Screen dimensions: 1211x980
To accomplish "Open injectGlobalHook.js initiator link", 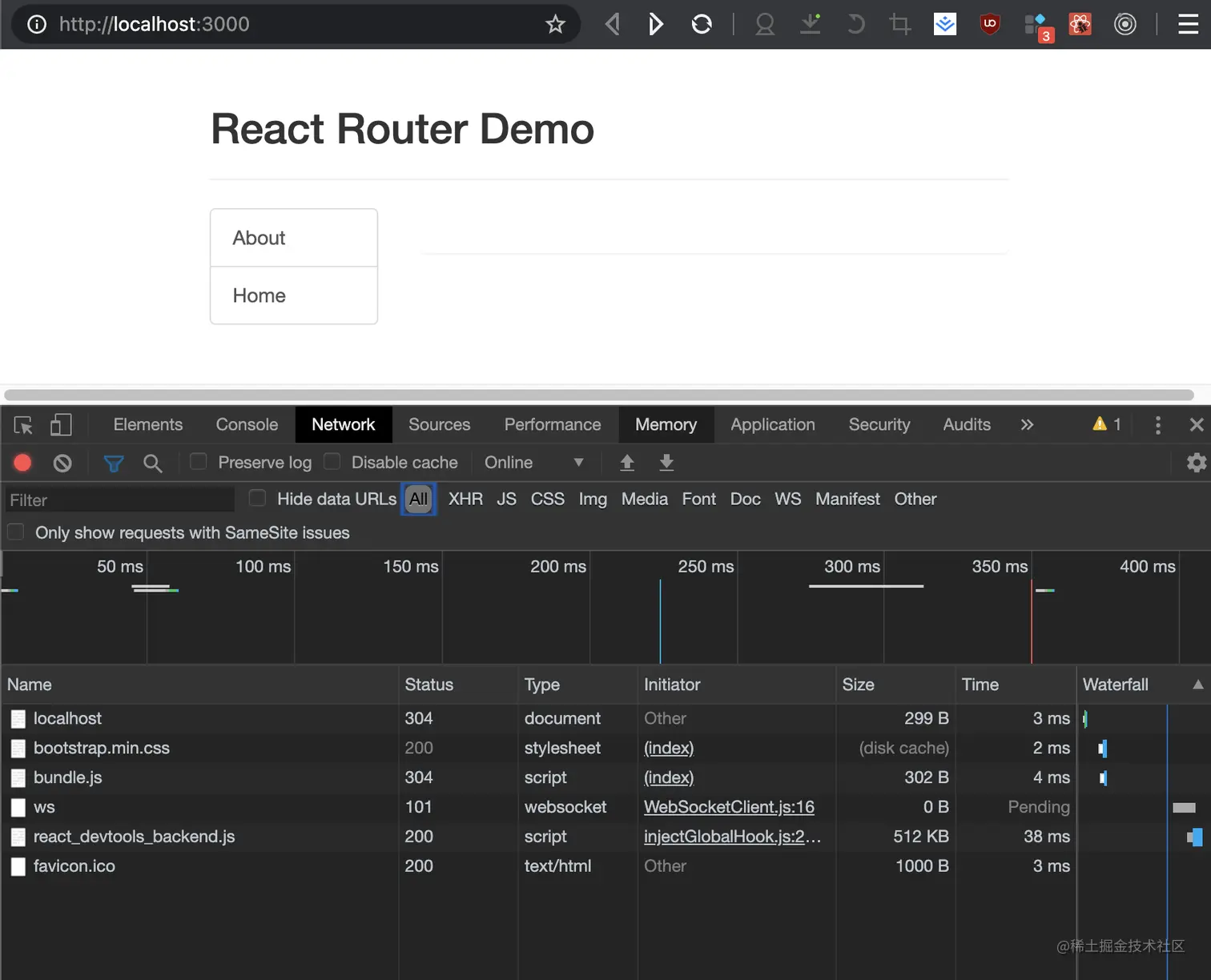I will [732, 837].
